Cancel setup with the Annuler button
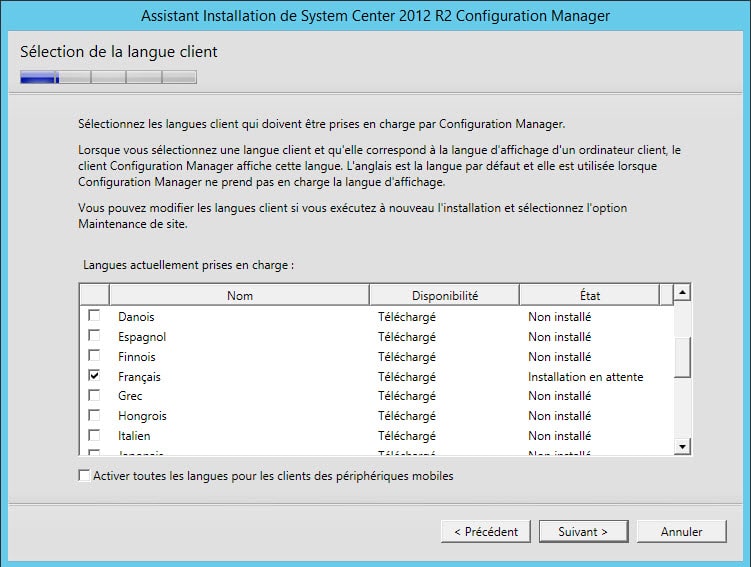This screenshot has width=751, height=567. point(682,532)
